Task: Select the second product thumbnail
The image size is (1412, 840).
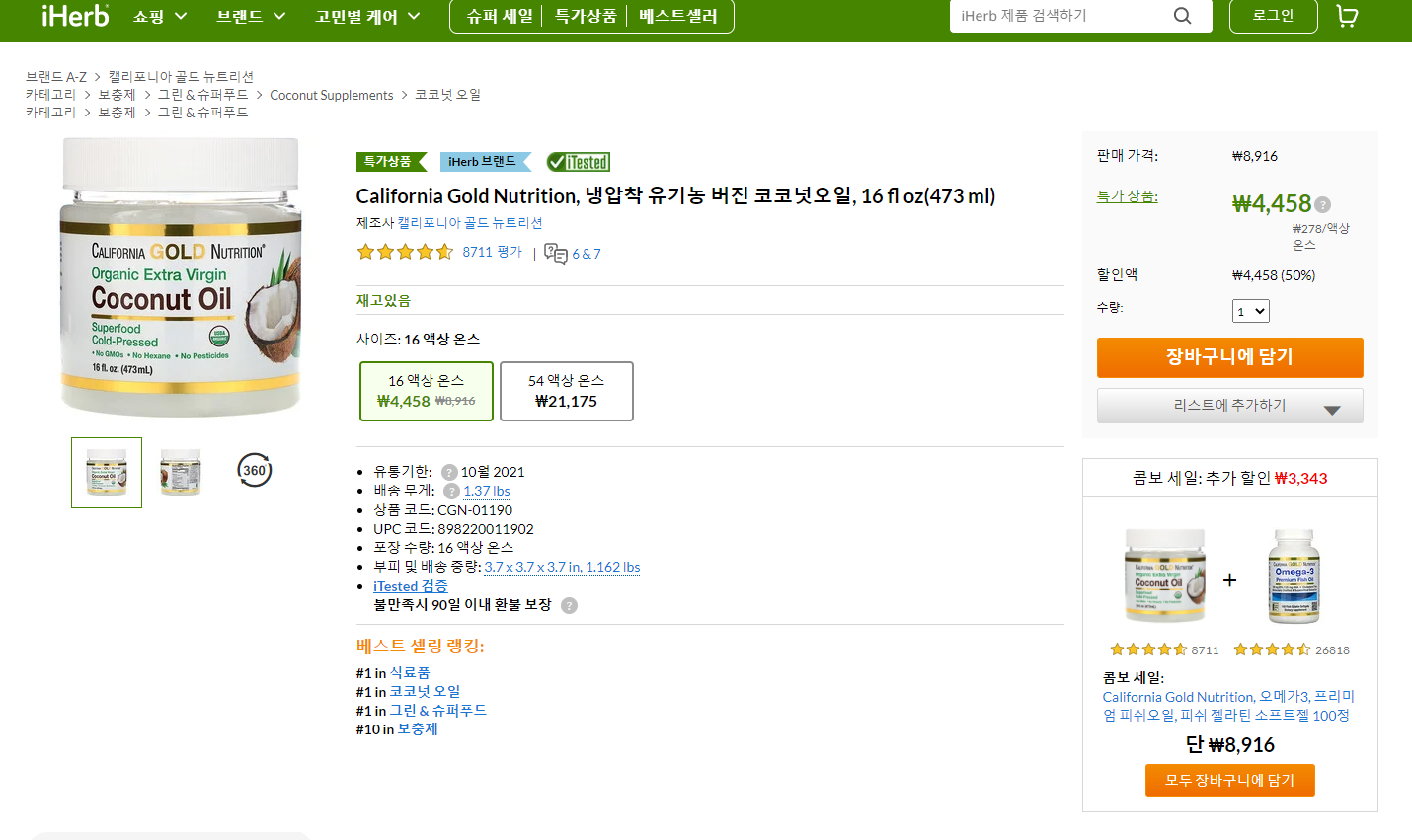Action: pos(181,473)
